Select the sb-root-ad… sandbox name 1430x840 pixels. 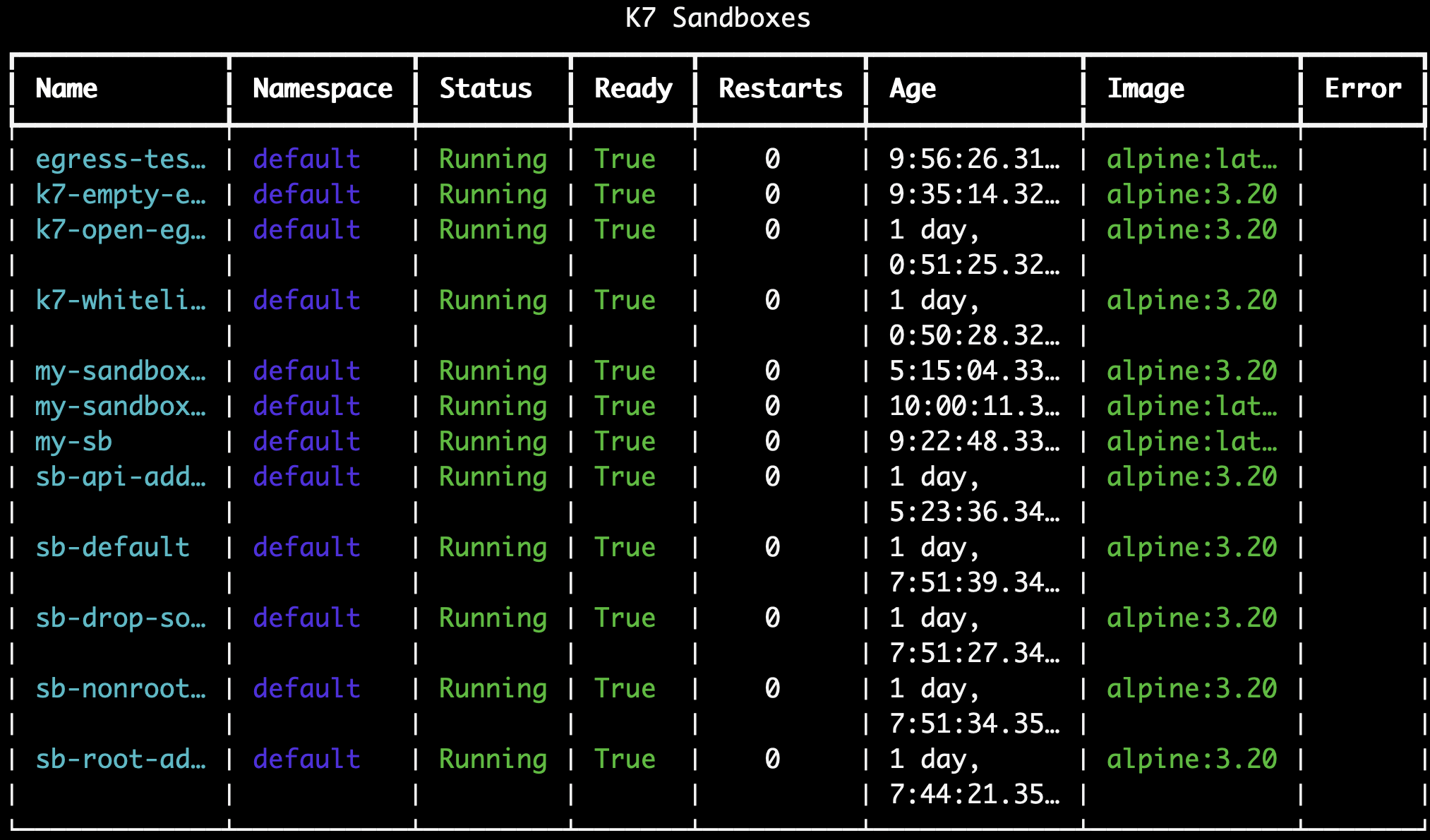tap(120, 759)
